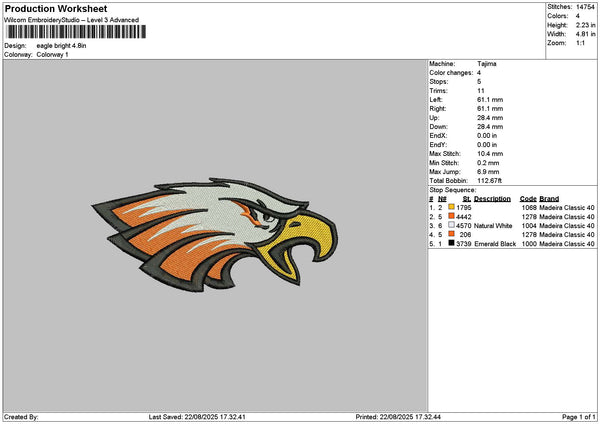Screen dimensions: 600x424
Task: Select code 1068 in the first stop row
Action: click(529, 207)
